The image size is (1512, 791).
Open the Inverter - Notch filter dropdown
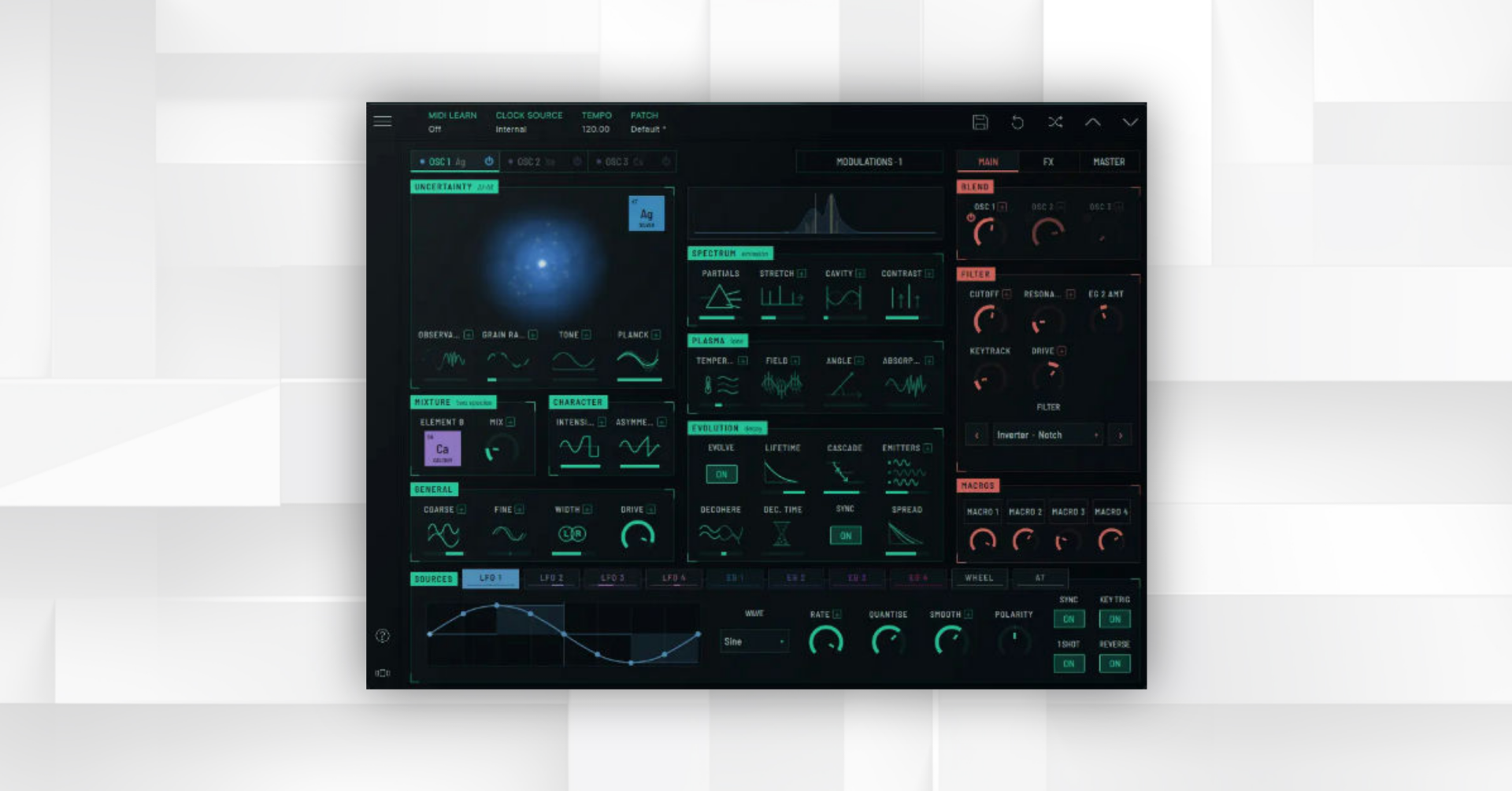[1047, 434]
